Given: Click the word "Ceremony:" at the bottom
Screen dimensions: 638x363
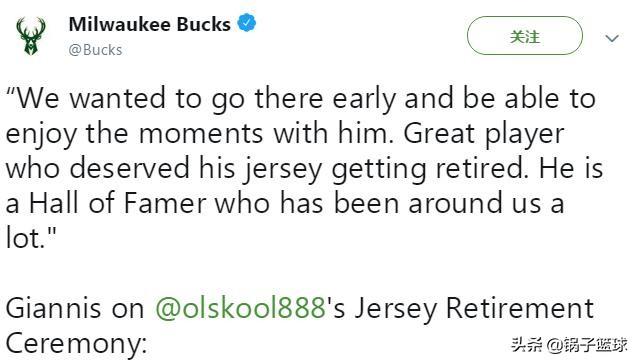Looking at the screenshot, I should point(76,343).
